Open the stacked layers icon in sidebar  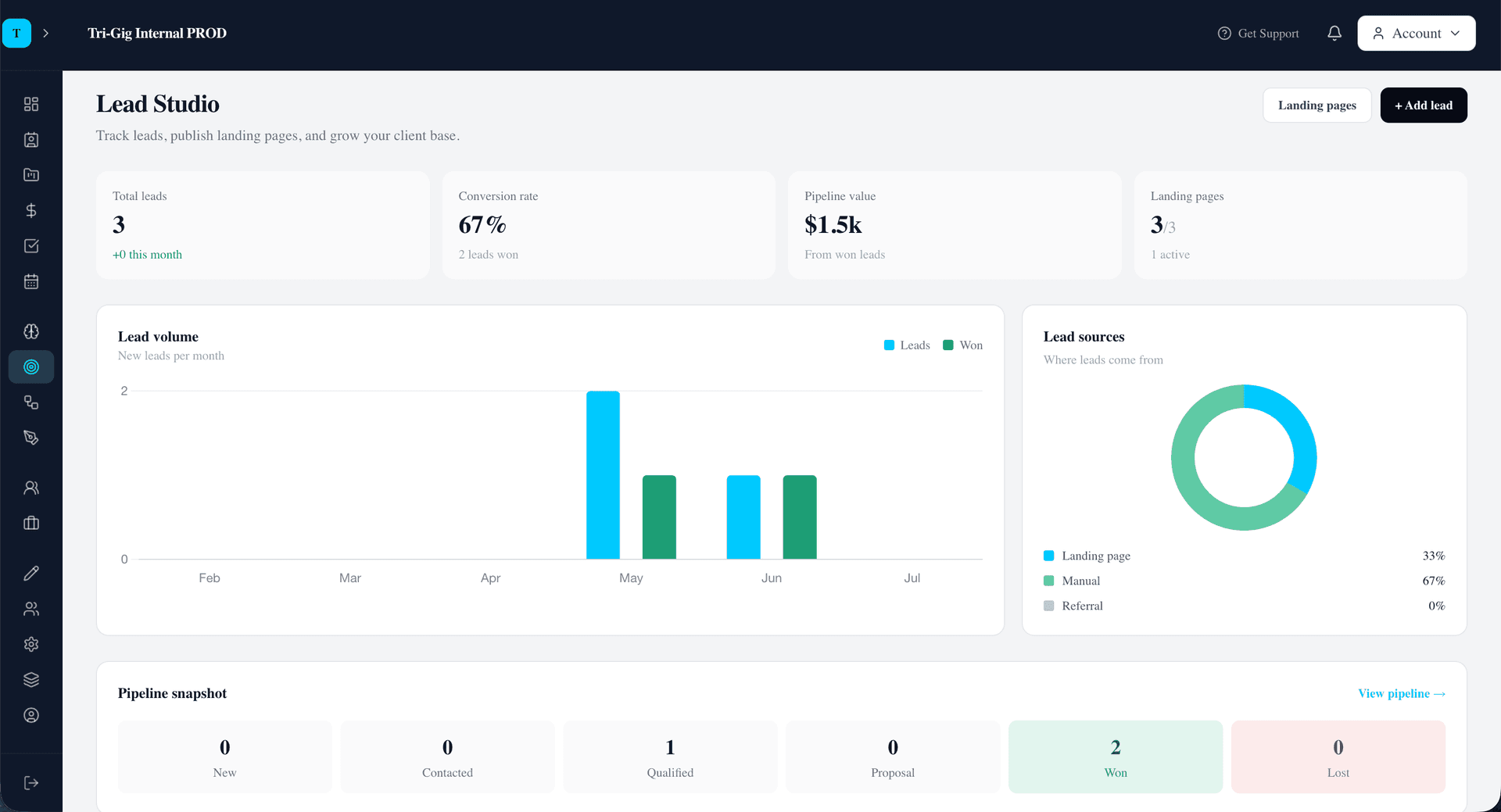pyautogui.click(x=31, y=680)
